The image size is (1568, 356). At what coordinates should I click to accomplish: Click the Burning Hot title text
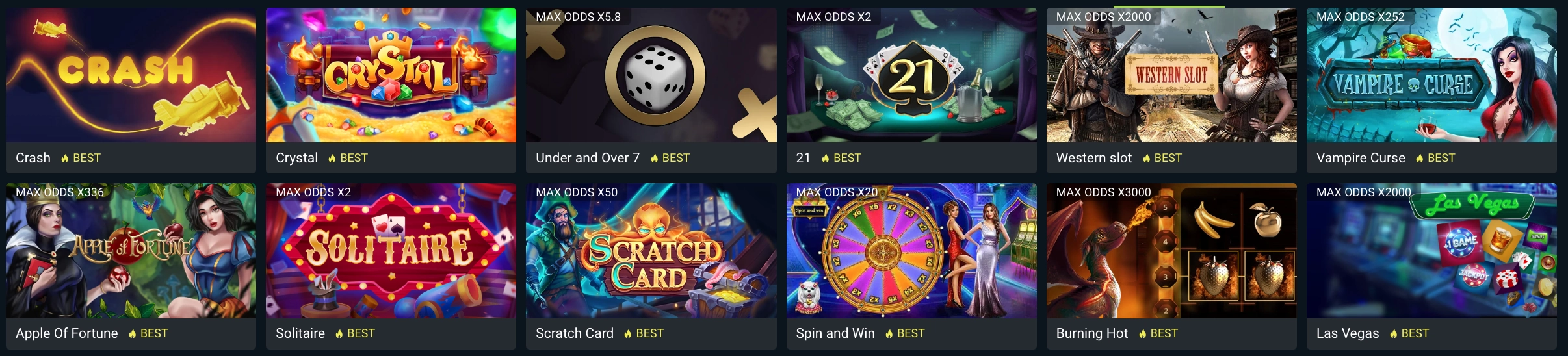[1092, 333]
